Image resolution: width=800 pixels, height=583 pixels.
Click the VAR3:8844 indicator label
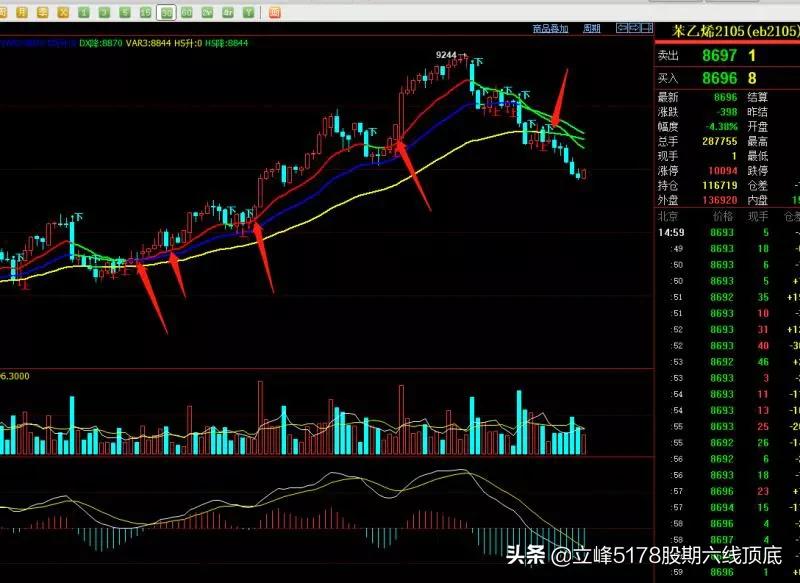(x=148, y=43)
